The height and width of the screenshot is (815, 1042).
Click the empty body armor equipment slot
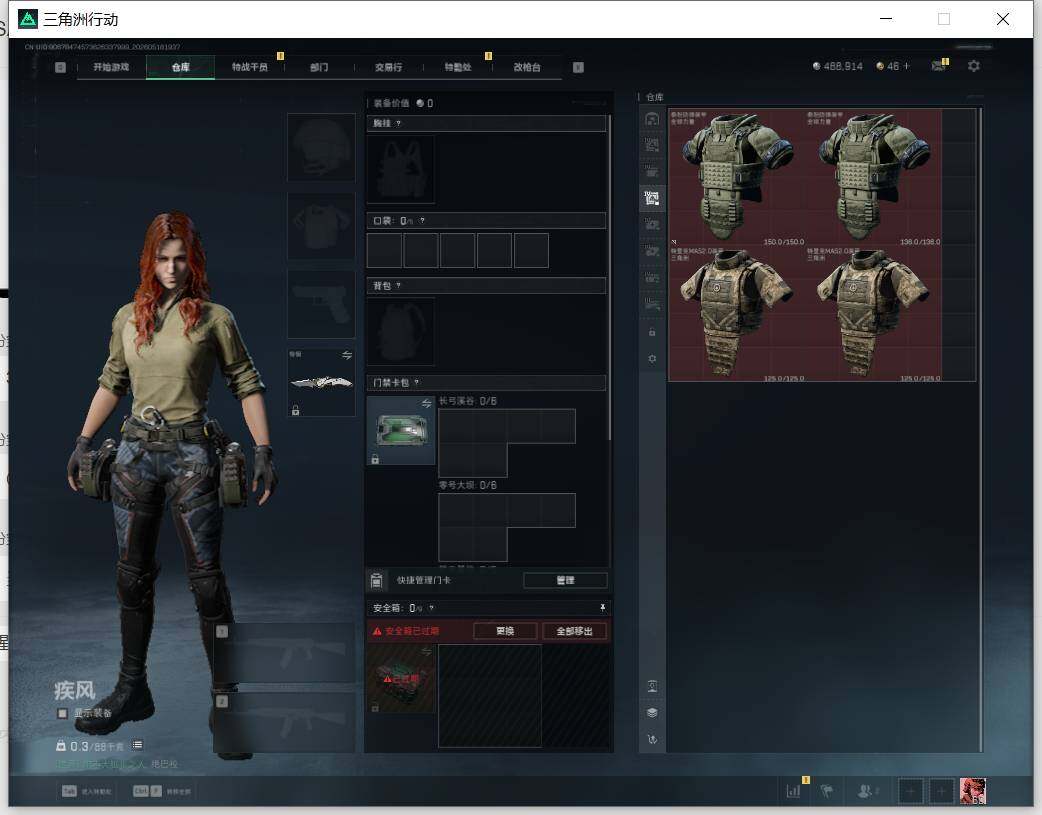(321, 227)
